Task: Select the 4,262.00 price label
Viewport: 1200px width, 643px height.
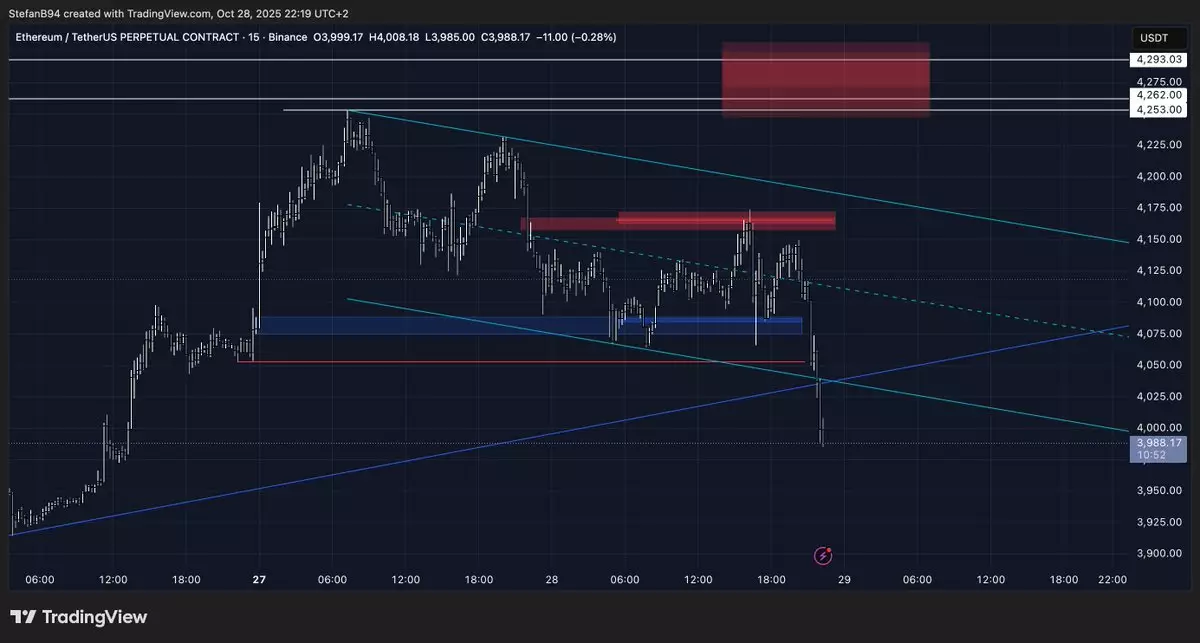Action: coord(1159,95)
